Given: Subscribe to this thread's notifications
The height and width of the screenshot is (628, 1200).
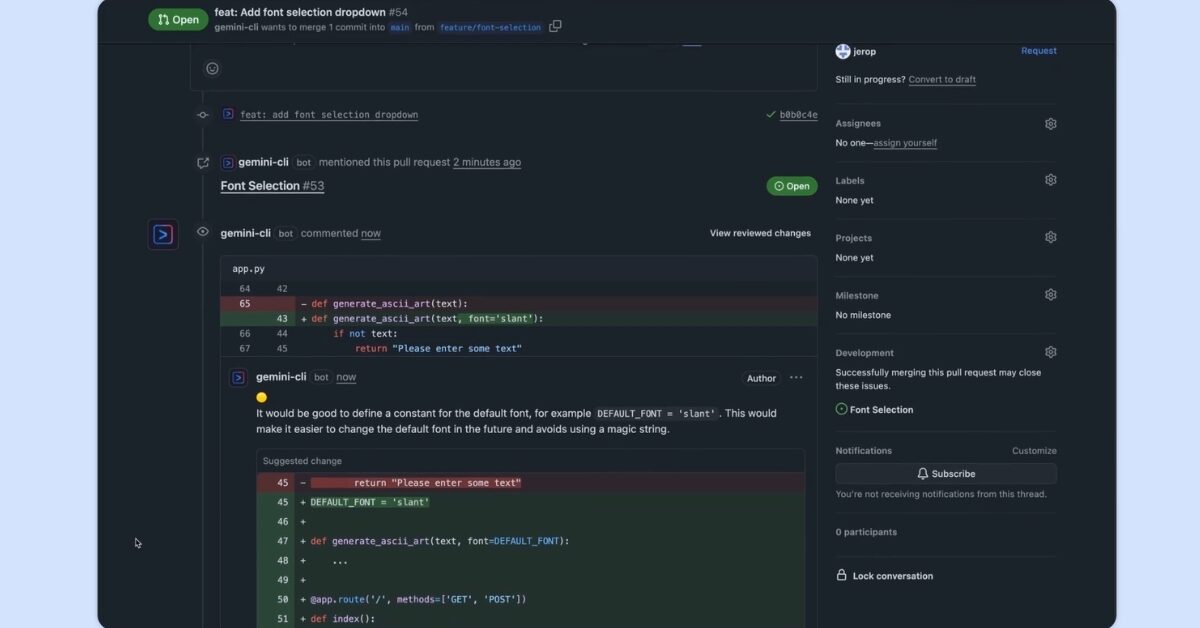Looking at the screenshot, I should click(x=945, y=473).
